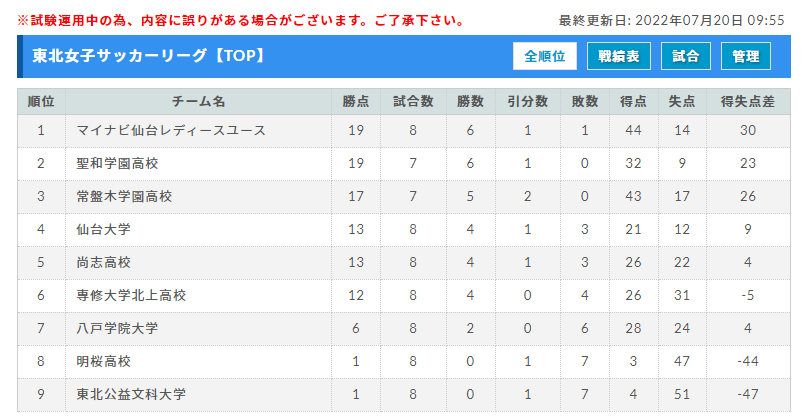Click the 順位 column header
Viewport: 805px width, 418px height.
click(x=41, y=102)
